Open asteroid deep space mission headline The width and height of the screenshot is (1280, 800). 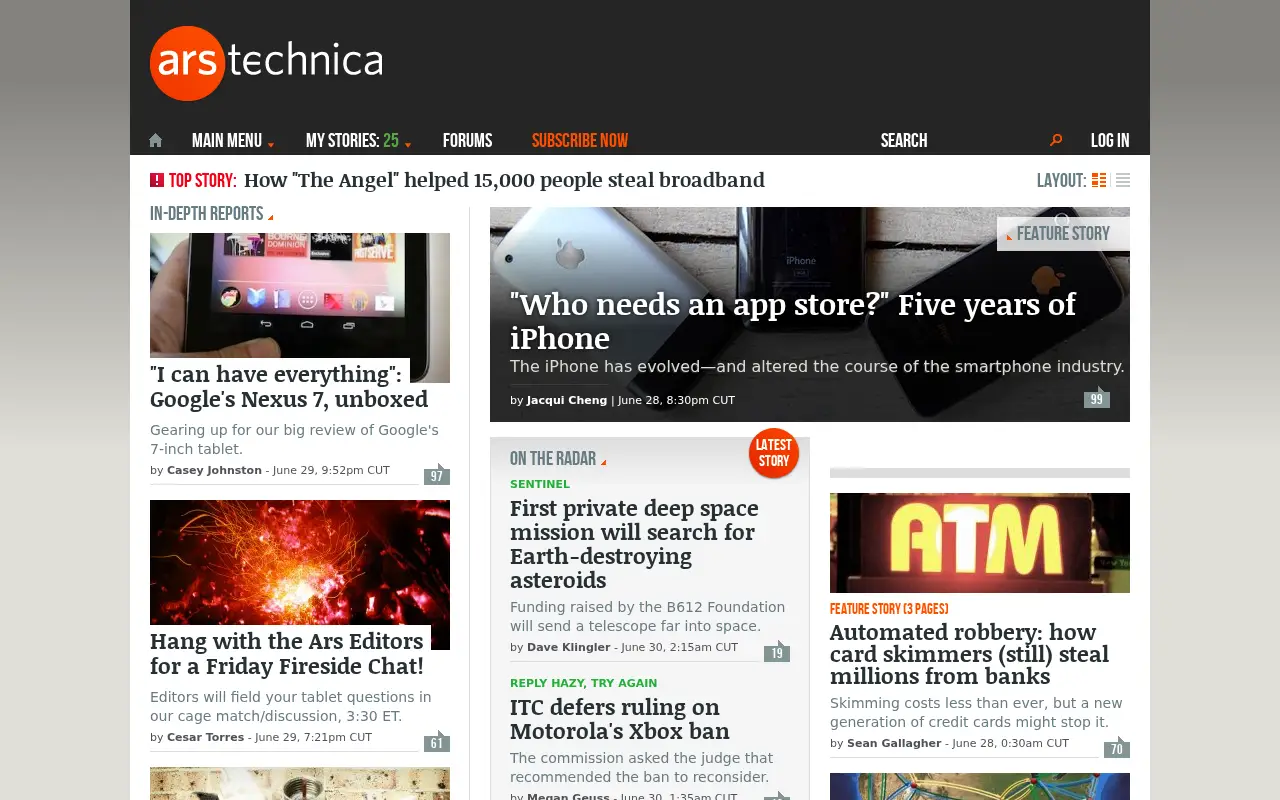coord(634,544)
